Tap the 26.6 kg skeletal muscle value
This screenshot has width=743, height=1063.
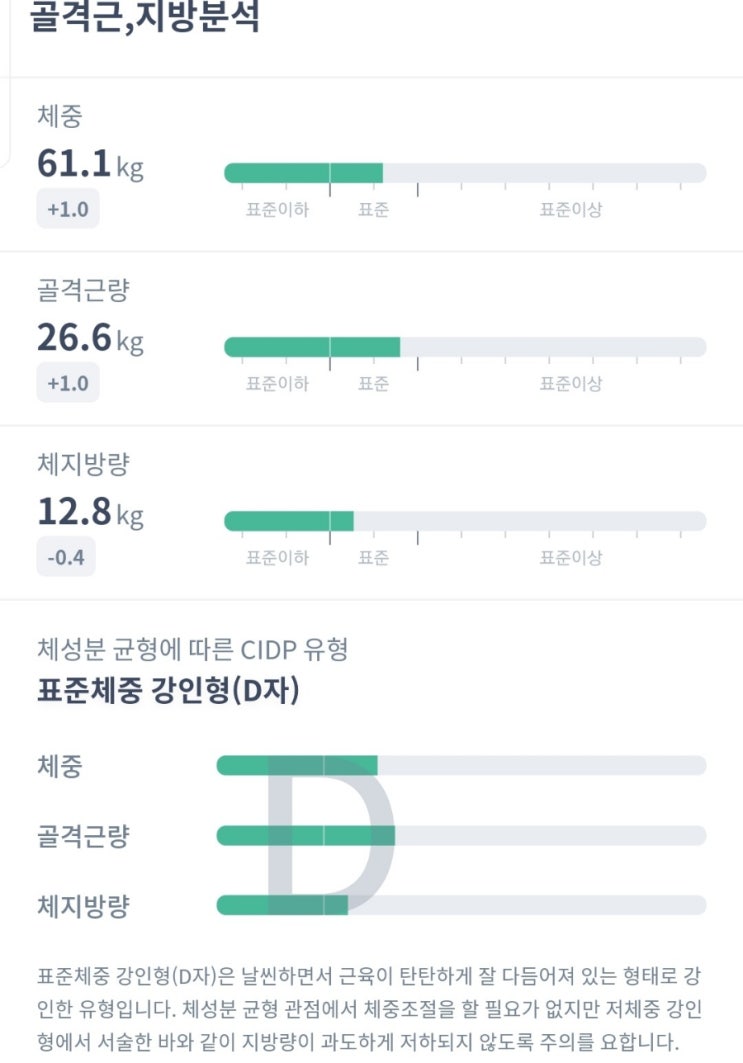90,339
